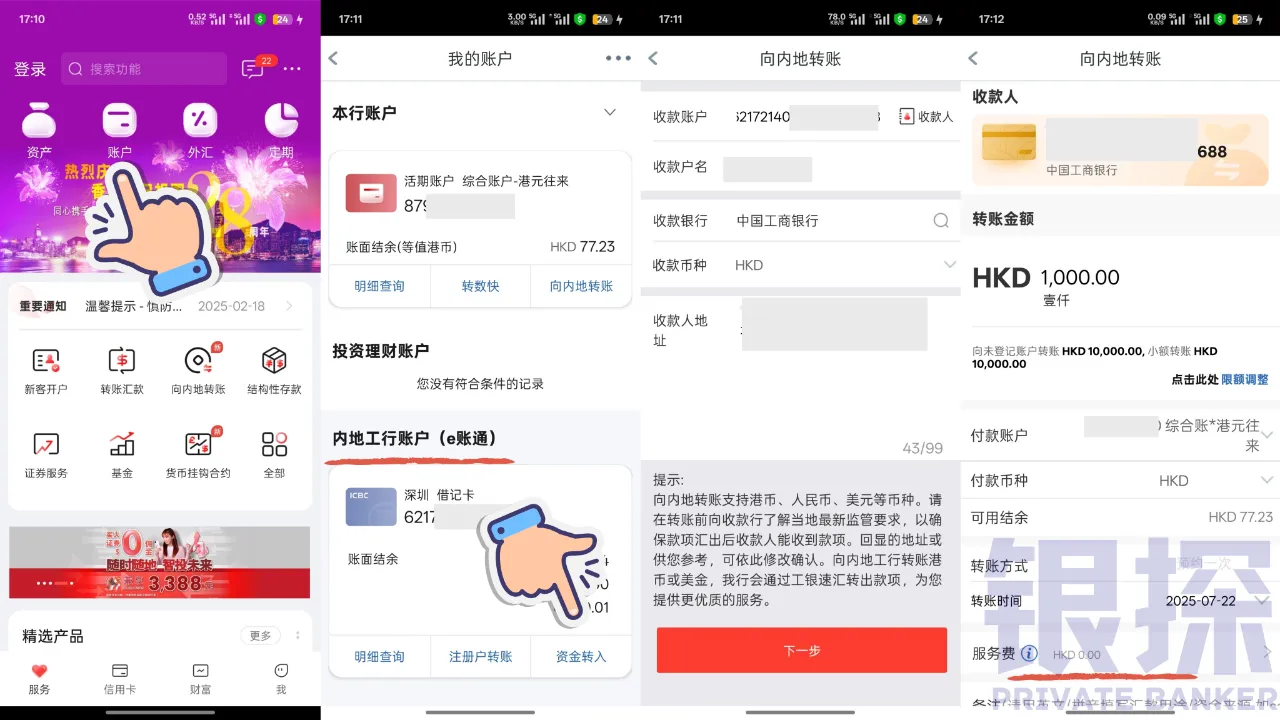This screenshot has width=1280, height=720.
Task: Click the 资金转入 button
Action: pos(581,657)
